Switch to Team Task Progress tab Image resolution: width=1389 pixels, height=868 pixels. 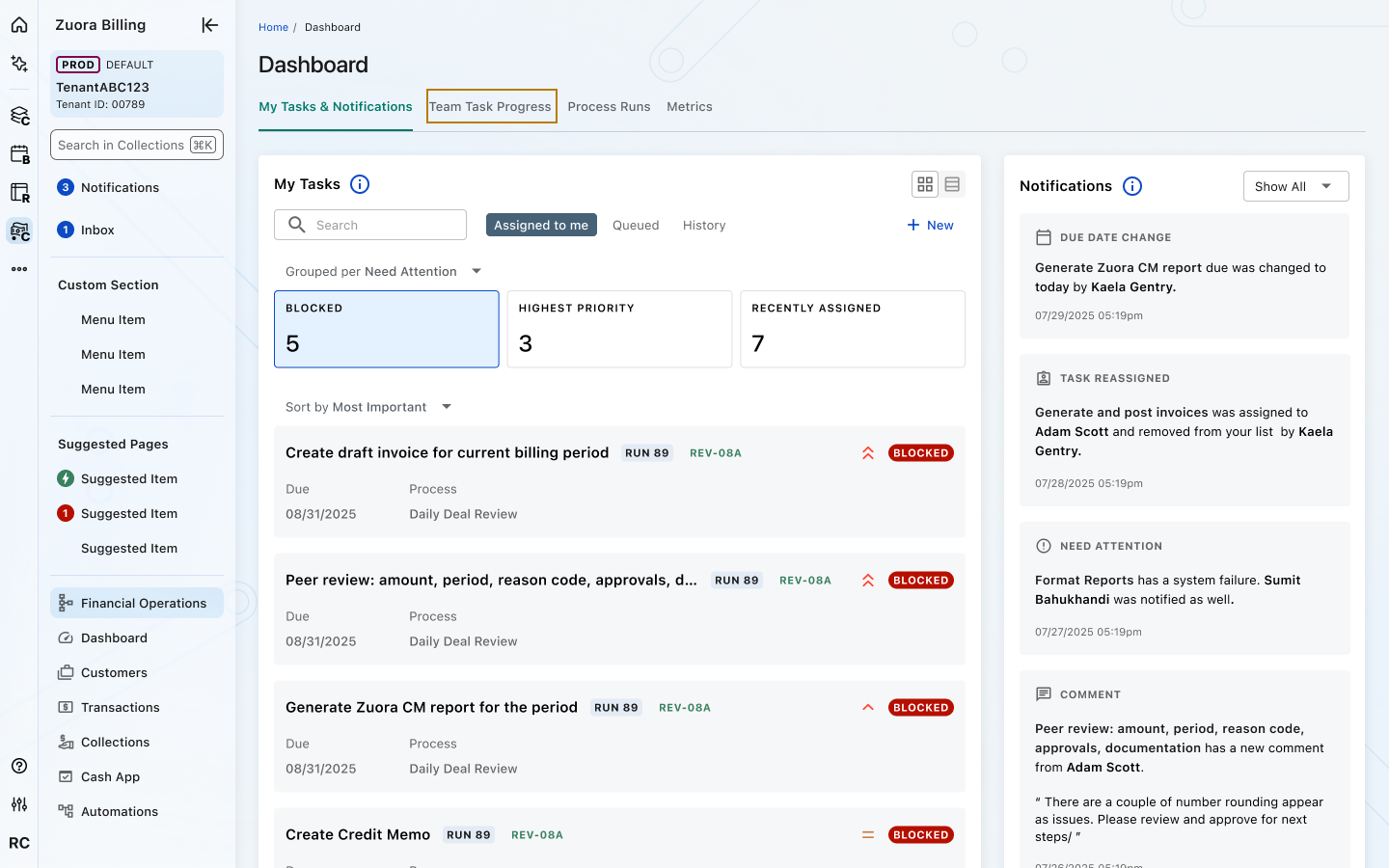pyautogui.click(x=491, y=107)
